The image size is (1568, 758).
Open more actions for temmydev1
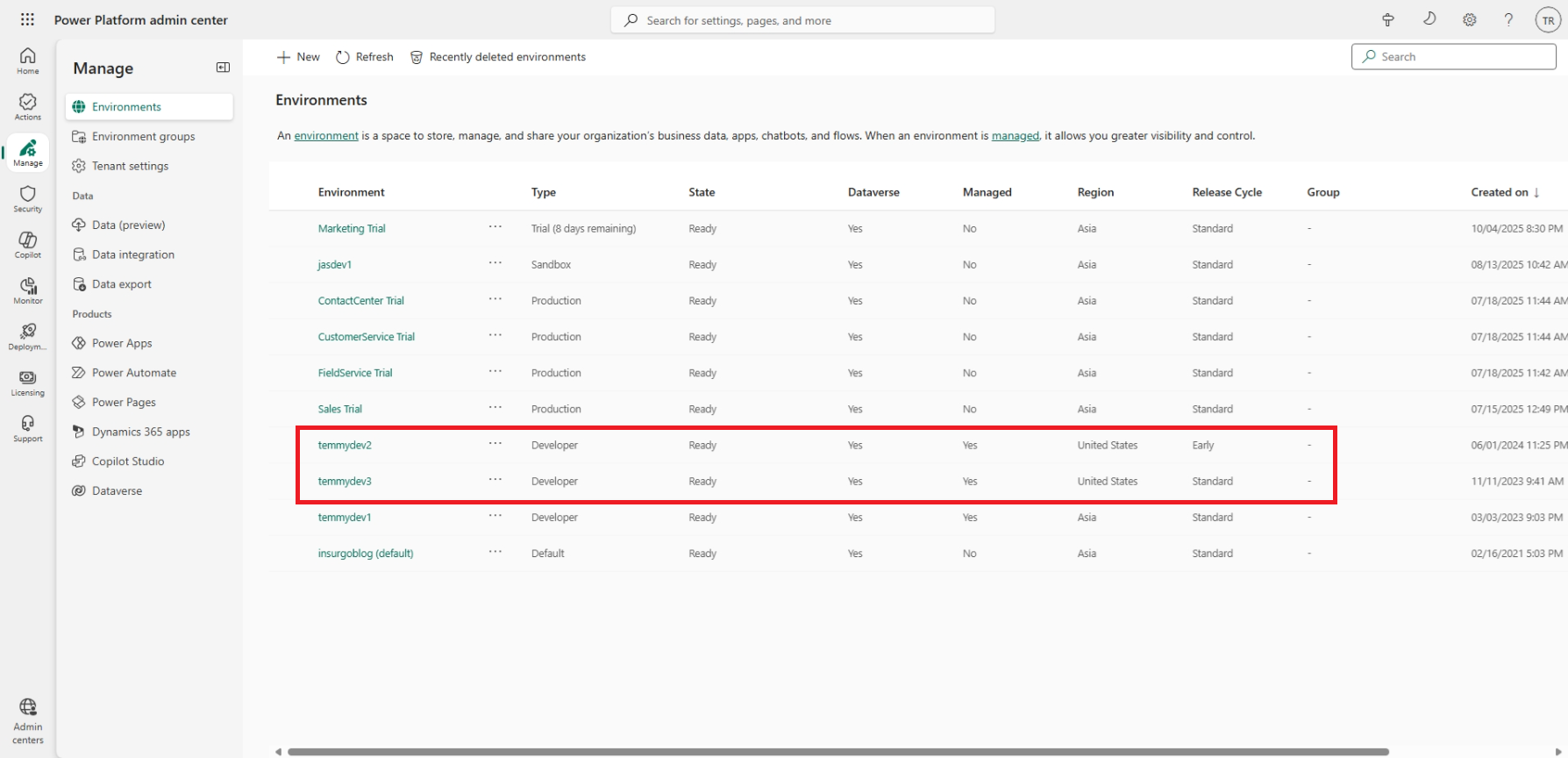point(495,516)
